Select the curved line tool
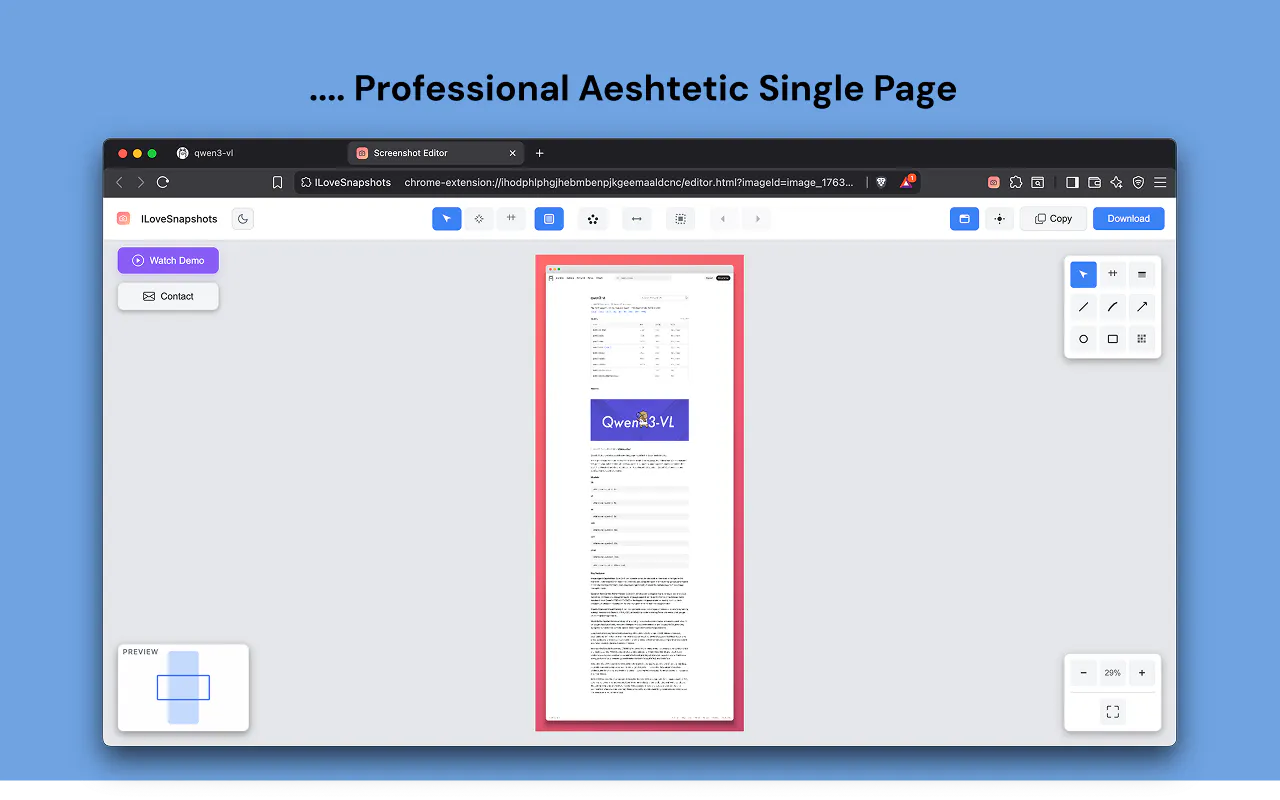The height and width of the screenshot is (800, 1280). pyautogui.click(x=1112, y=307)
